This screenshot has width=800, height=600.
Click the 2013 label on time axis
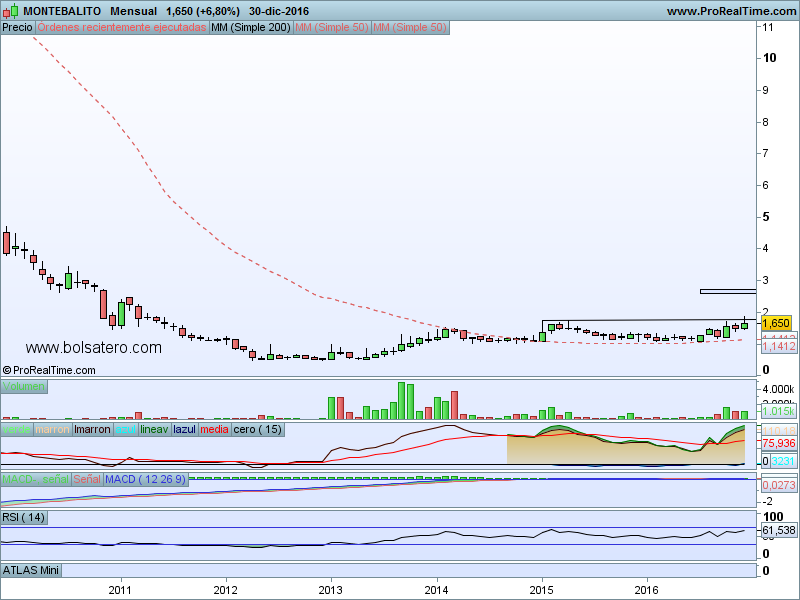point(331,590)
